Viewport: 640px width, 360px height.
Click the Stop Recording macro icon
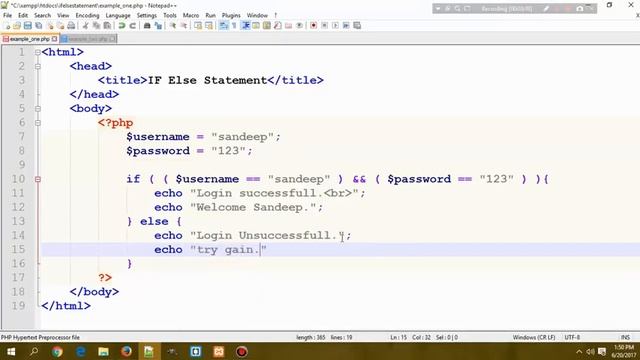[x=324, y=26]
